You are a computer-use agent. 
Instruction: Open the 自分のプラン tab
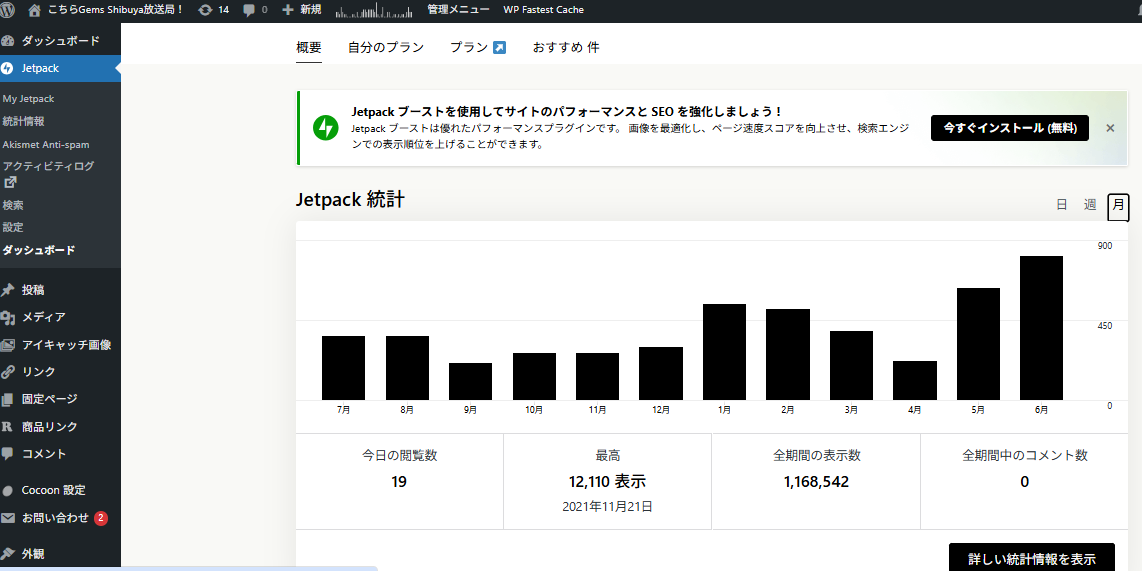tap(386, 48)
